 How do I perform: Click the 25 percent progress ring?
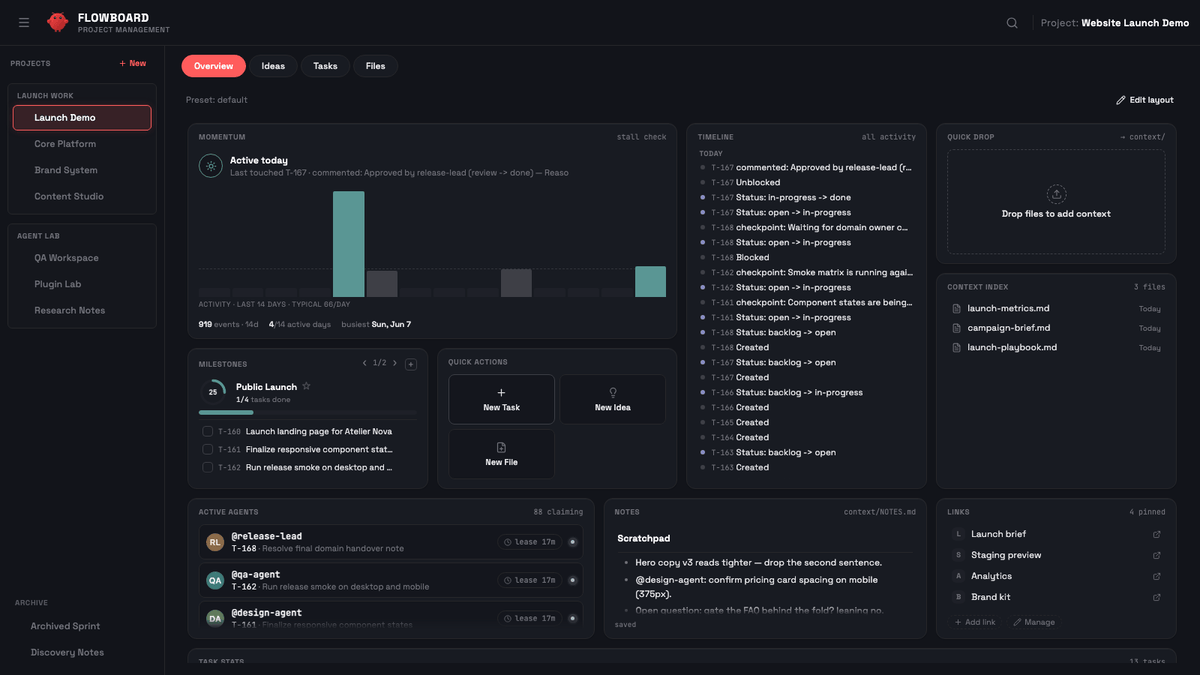212,392
